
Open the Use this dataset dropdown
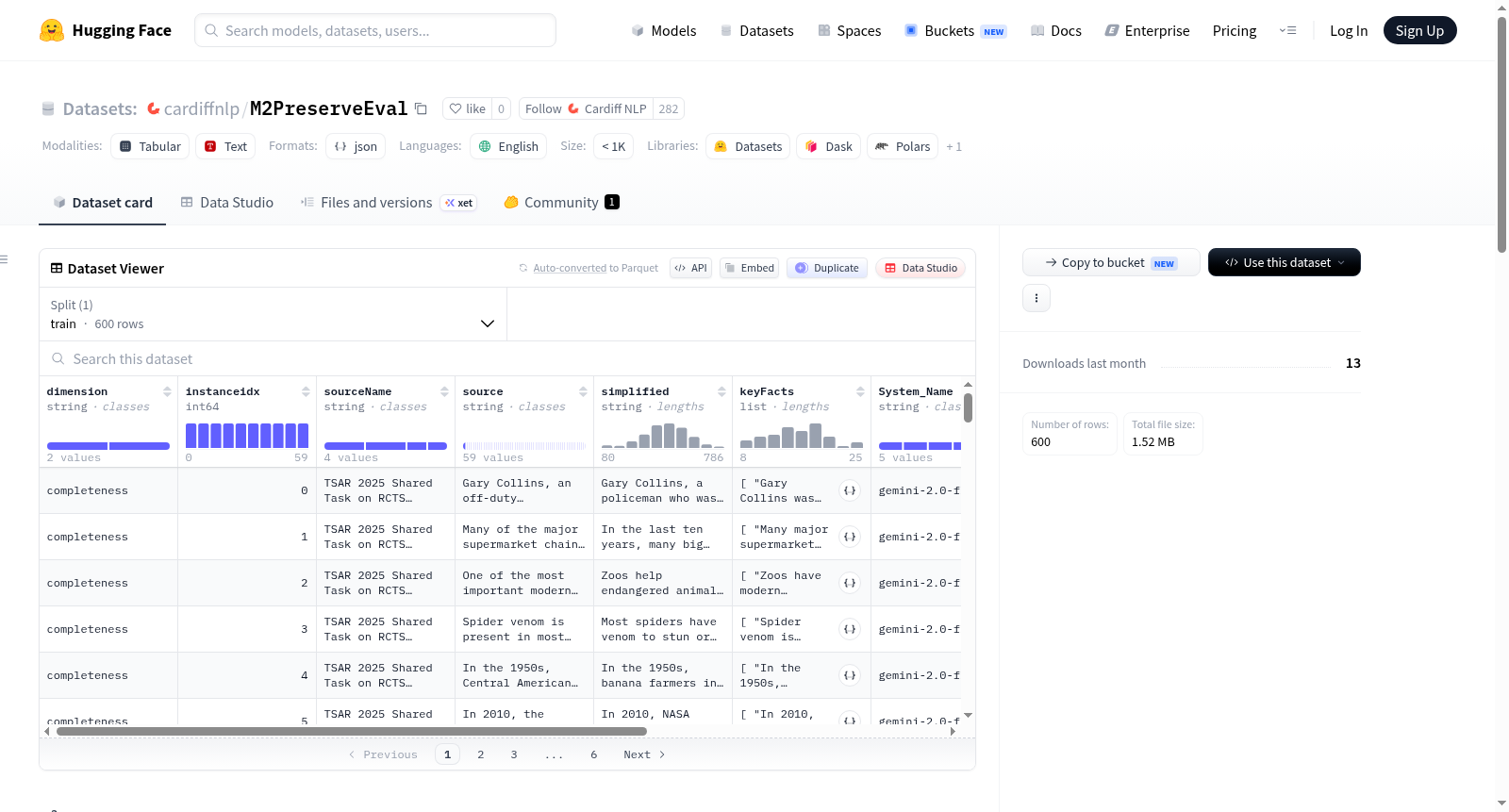(x=1284, y=262)
